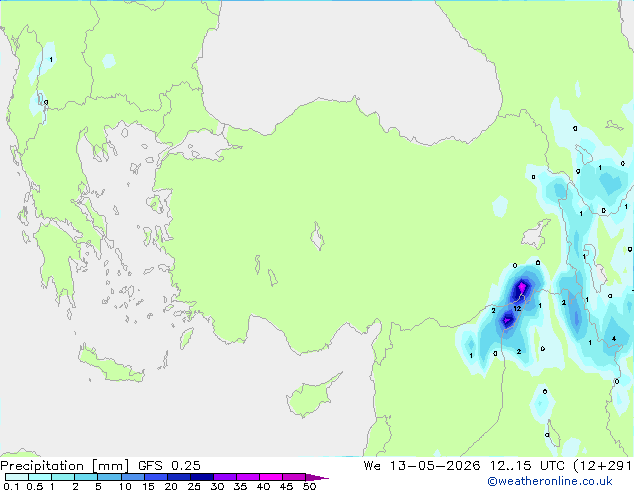The width and height of the screenshot is (634, 490).
Task: Click the 25–30 mm dark navy legend box
Action: click(202, 477)
